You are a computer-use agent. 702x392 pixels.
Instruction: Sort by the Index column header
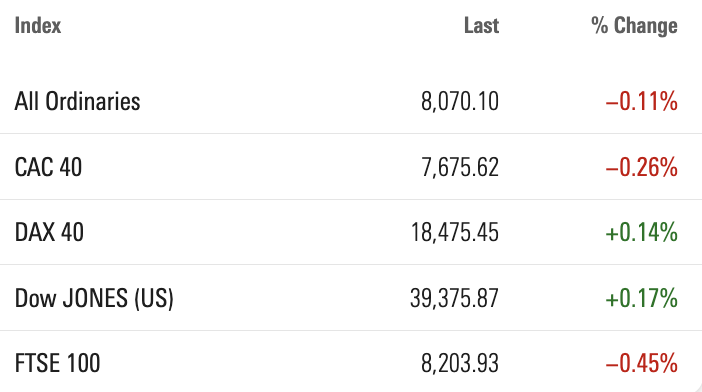pyautogui.click(x=38, y=25)
